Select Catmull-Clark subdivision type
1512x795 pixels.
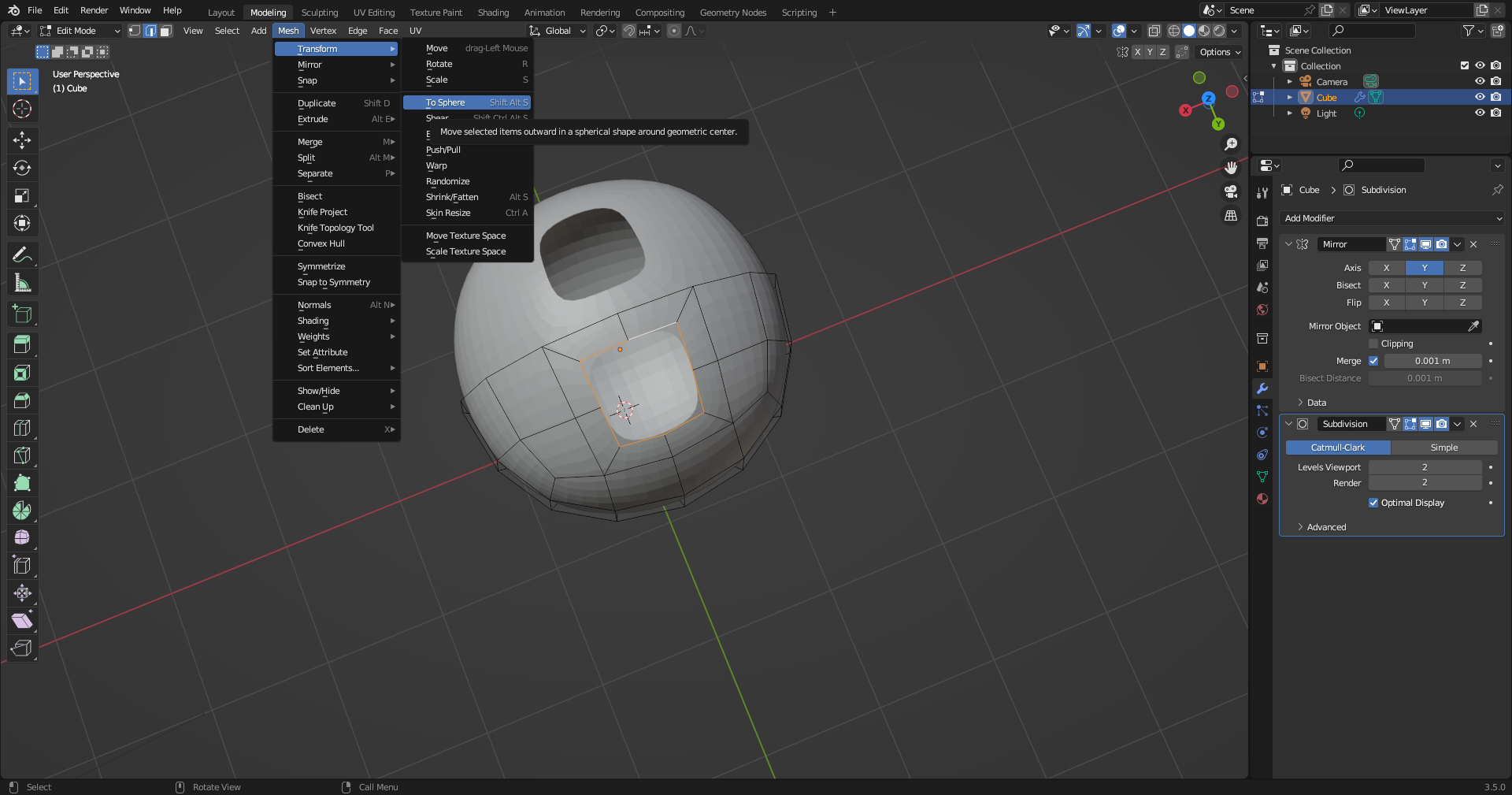point(1338,448)
